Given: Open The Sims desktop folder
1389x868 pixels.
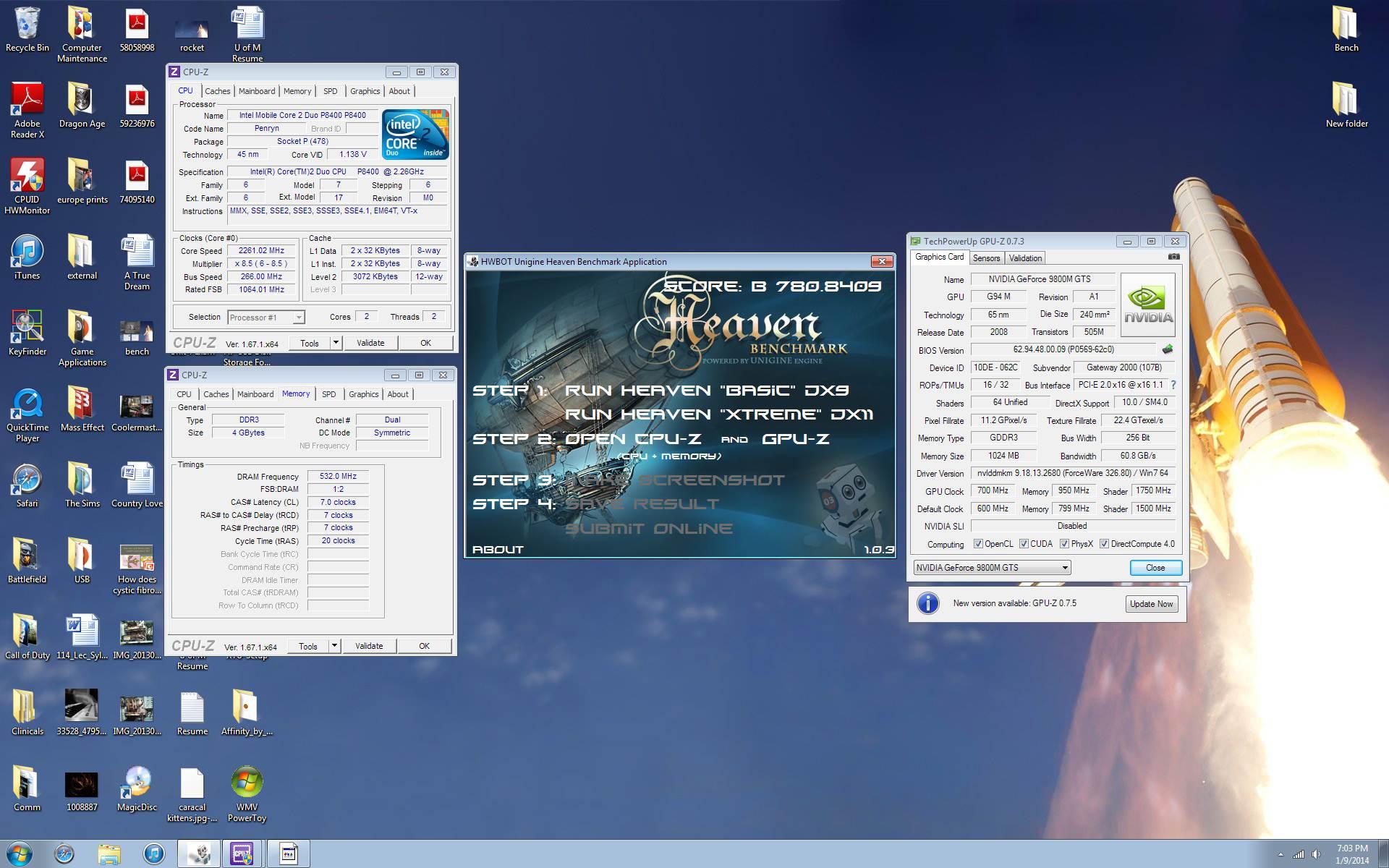Looking at the screenshot, I should (82, 485).
